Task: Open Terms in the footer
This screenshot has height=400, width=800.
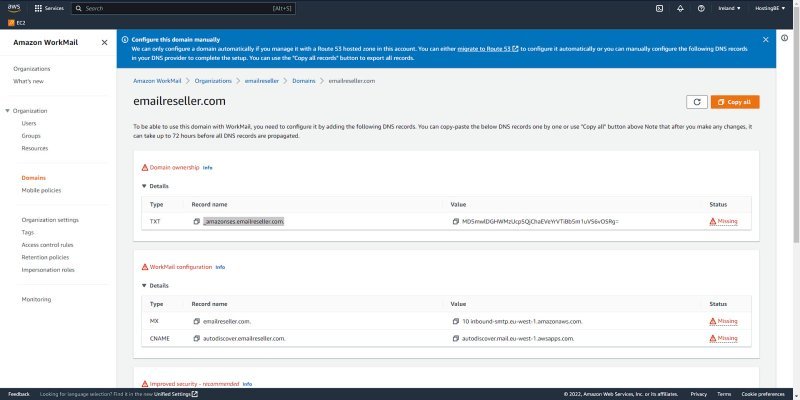Action: tap(724, 394)
